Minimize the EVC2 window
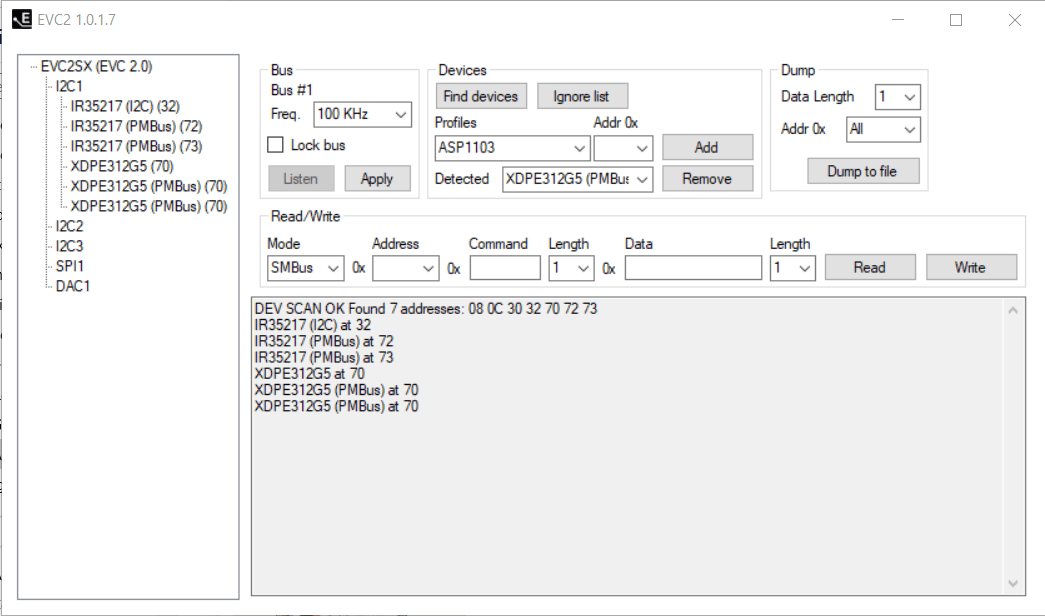The height and width of the screenshot is (616, 1045). click(x=898, y=20)
